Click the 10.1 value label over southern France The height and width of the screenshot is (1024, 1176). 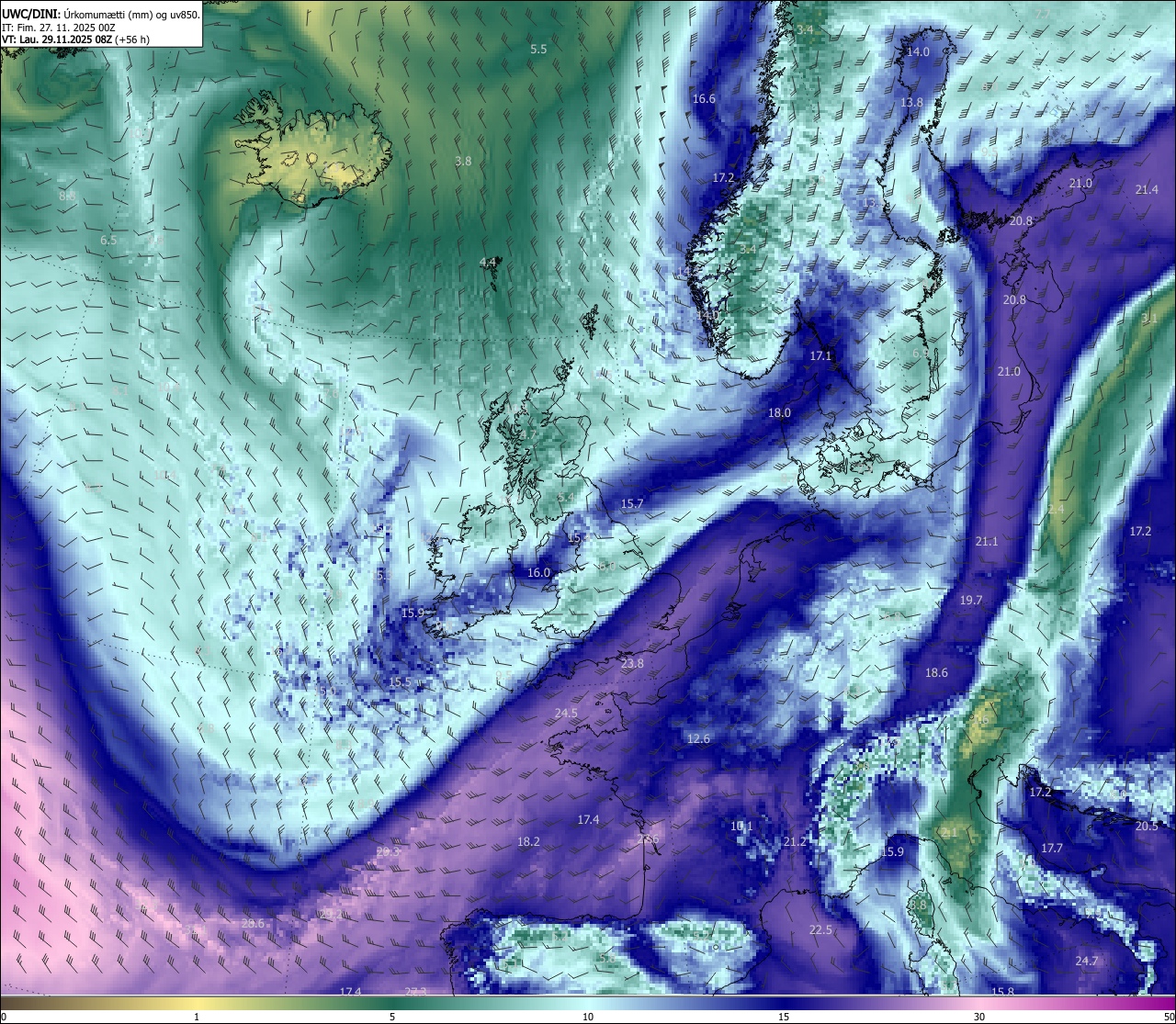(x=741, y=827)
